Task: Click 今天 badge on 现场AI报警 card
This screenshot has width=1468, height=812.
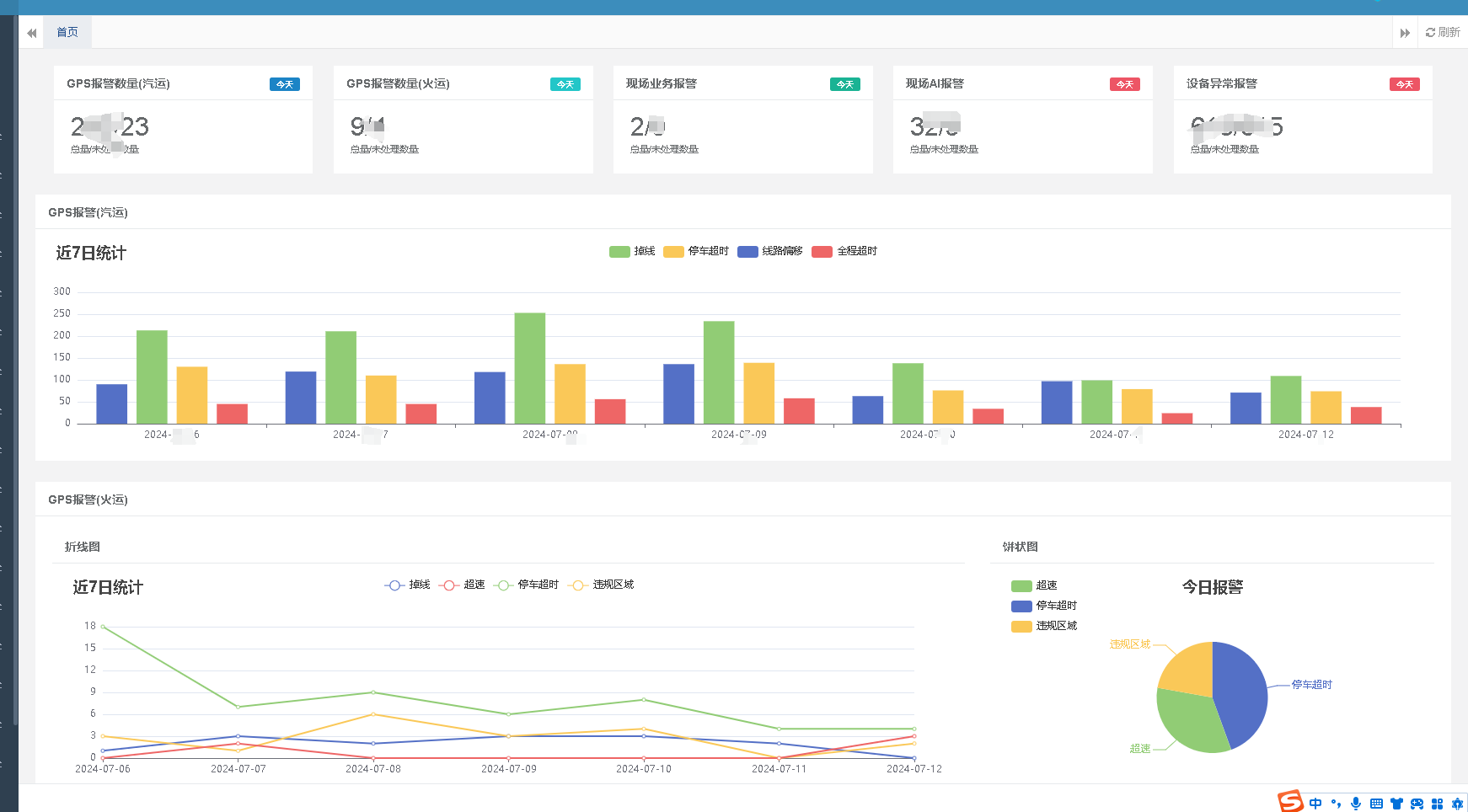Action: [1124, 84]
